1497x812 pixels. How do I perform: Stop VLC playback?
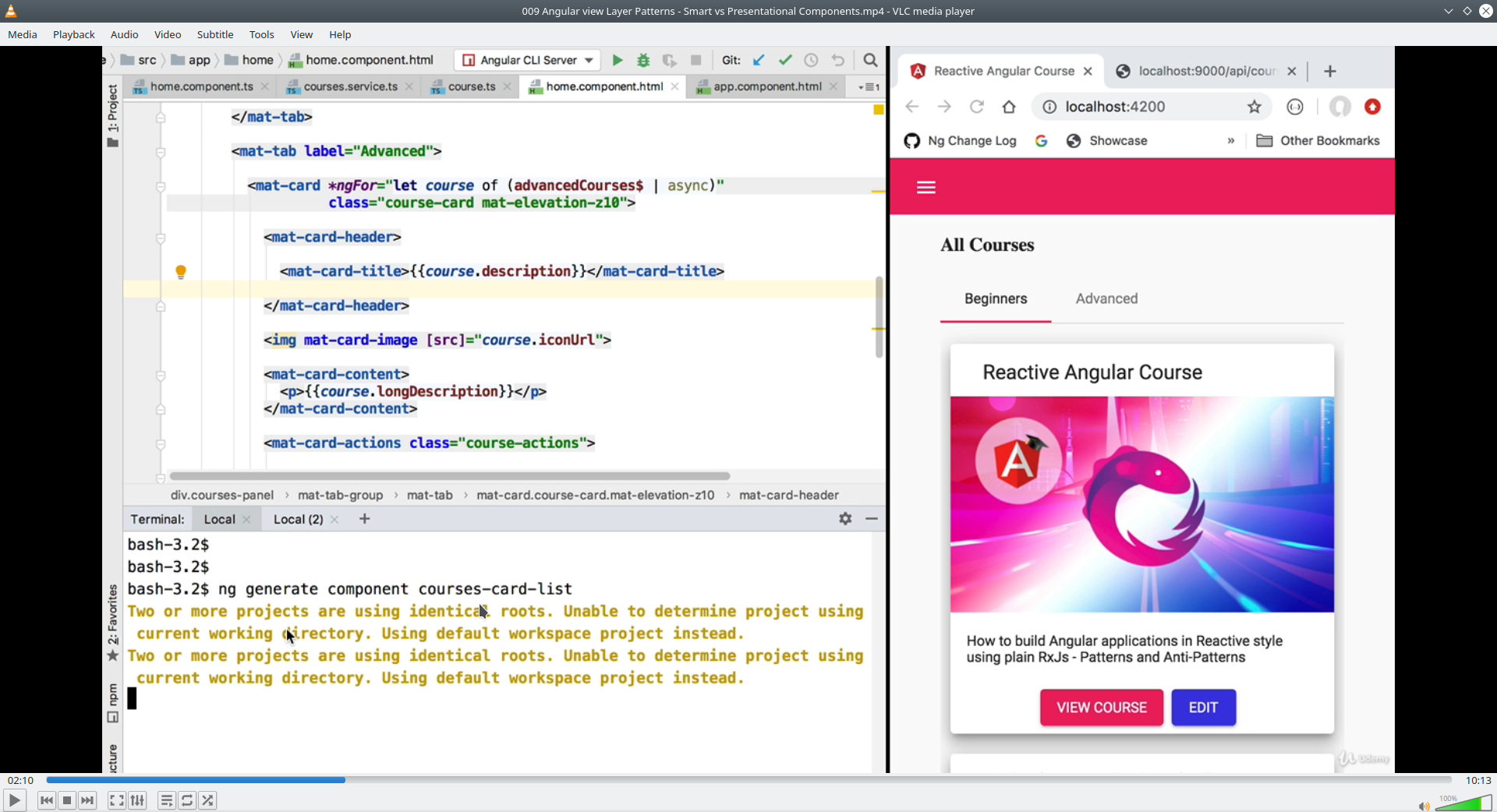tap(67, 800)
